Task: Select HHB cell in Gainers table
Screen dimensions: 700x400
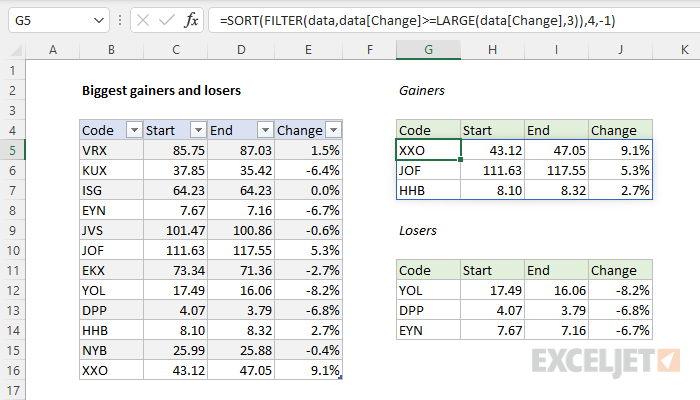Action: [x=429, y=191]
